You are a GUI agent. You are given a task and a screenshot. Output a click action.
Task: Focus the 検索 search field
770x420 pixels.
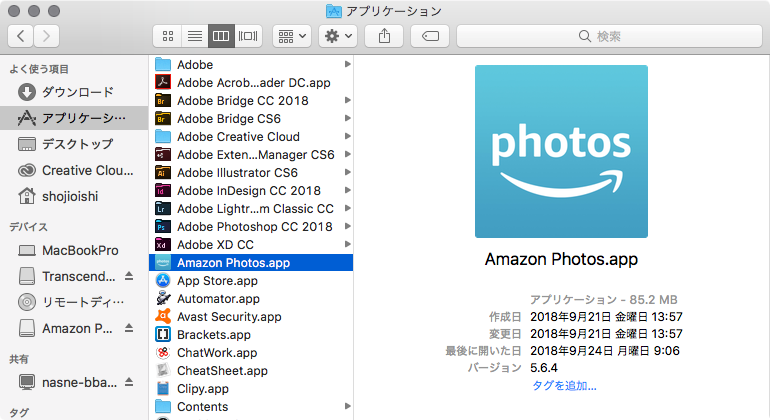(609, 36)
